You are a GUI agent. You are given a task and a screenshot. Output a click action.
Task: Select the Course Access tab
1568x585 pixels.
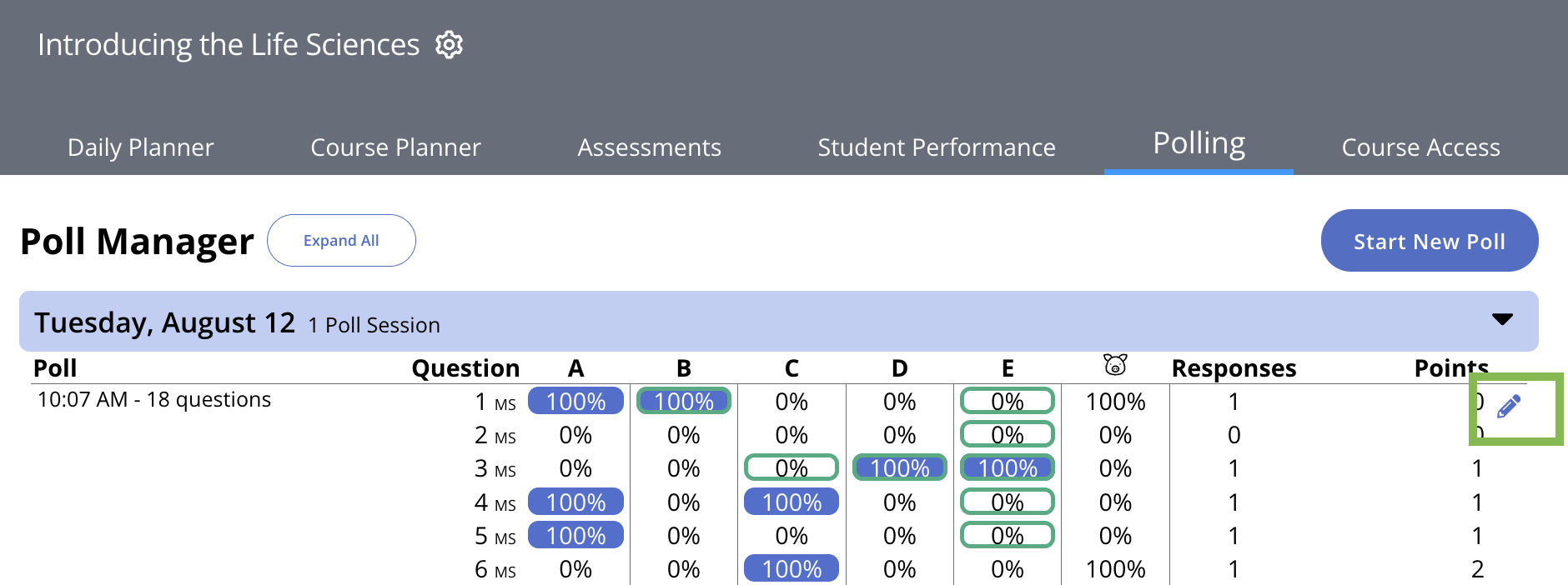tap(1420, 147)
